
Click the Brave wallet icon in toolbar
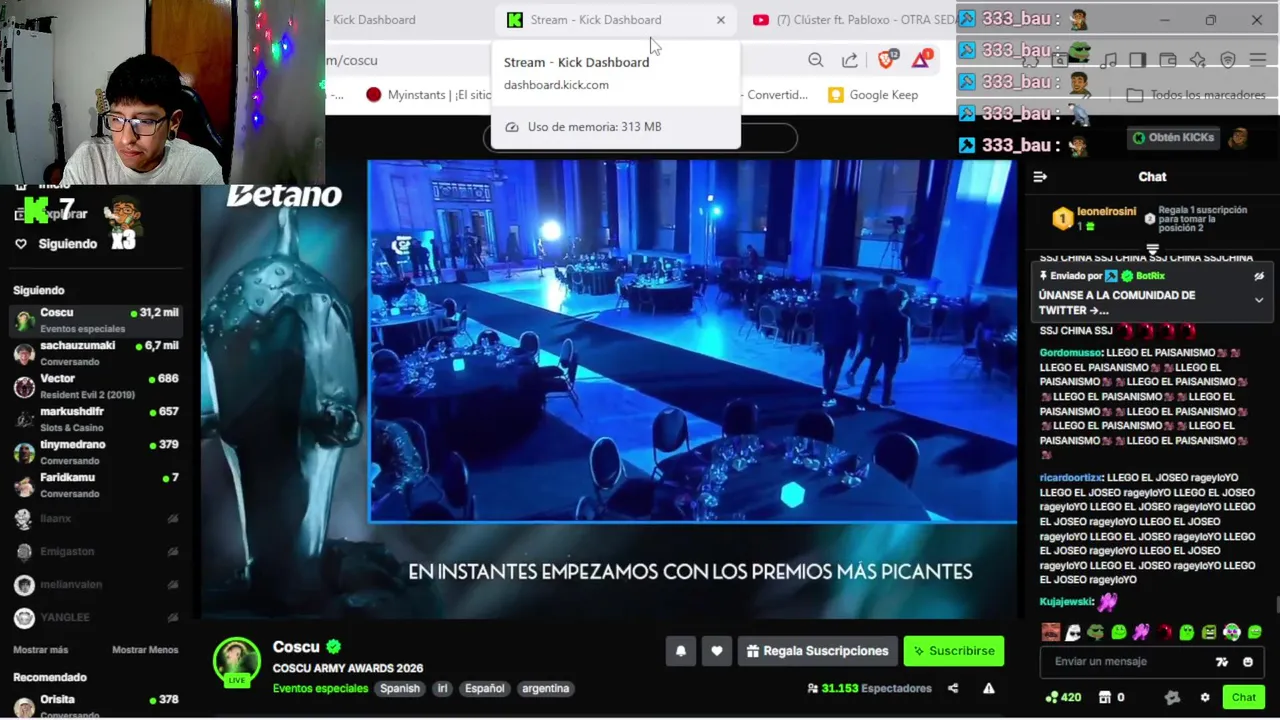[x=1167, y=60]
